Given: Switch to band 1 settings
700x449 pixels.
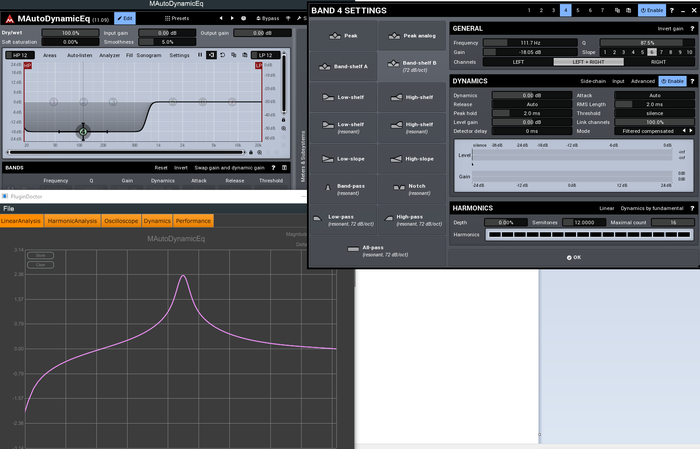Looking at the screenshot, I should [x=529, y=10].
